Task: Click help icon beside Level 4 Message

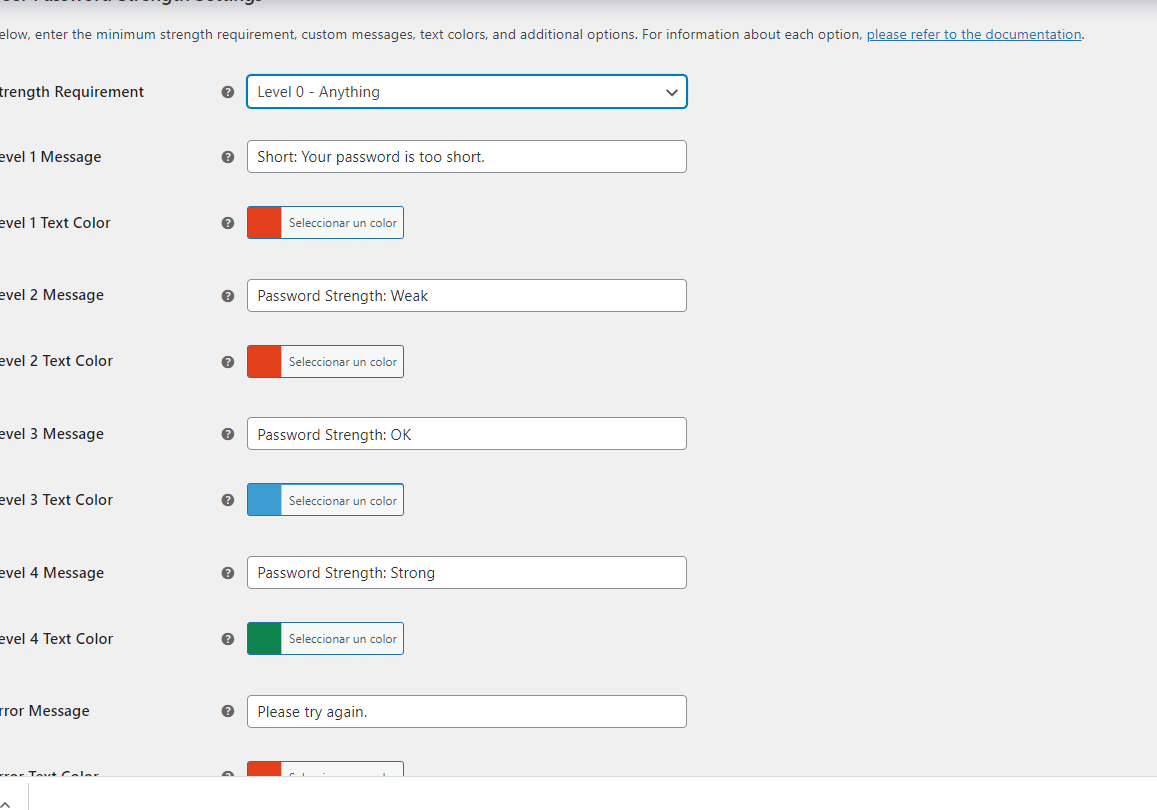Action: pyautogui.click(x=228, y=573)
